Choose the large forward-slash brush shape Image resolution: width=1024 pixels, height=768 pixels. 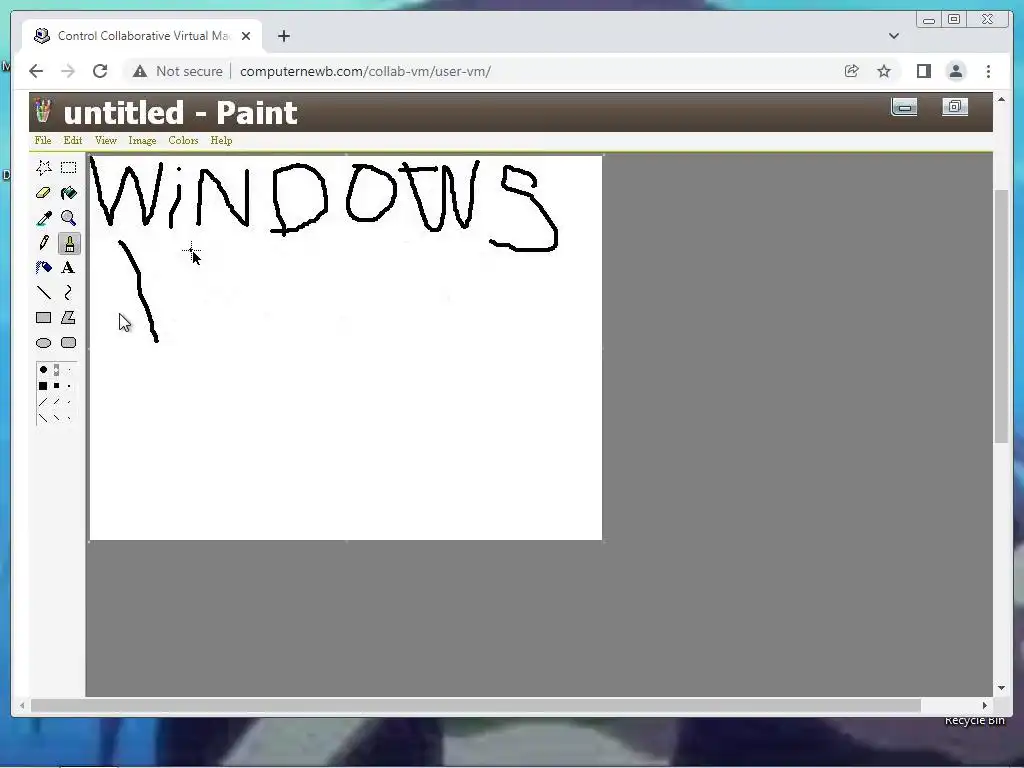[43, 402]
